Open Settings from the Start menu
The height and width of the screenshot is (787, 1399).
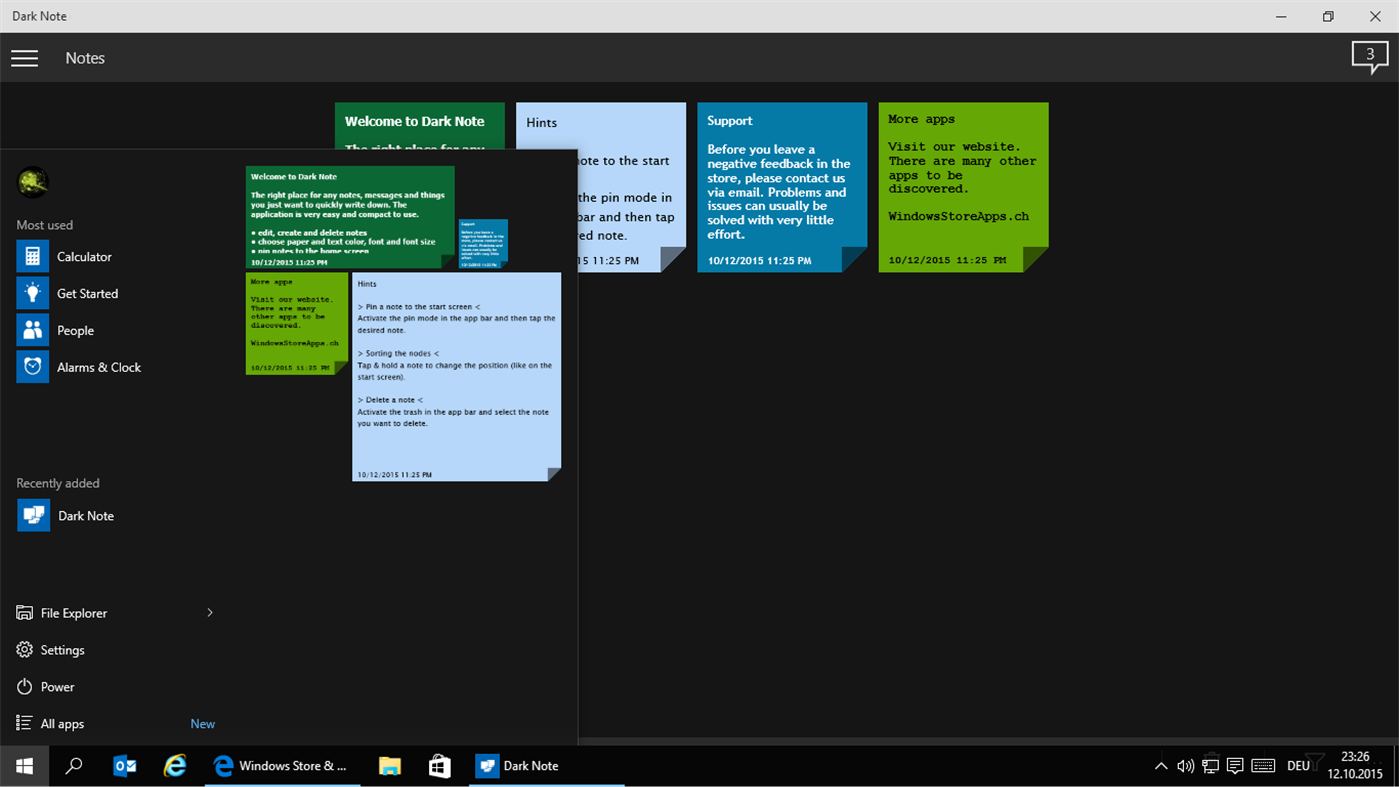(x=61, y=649)
